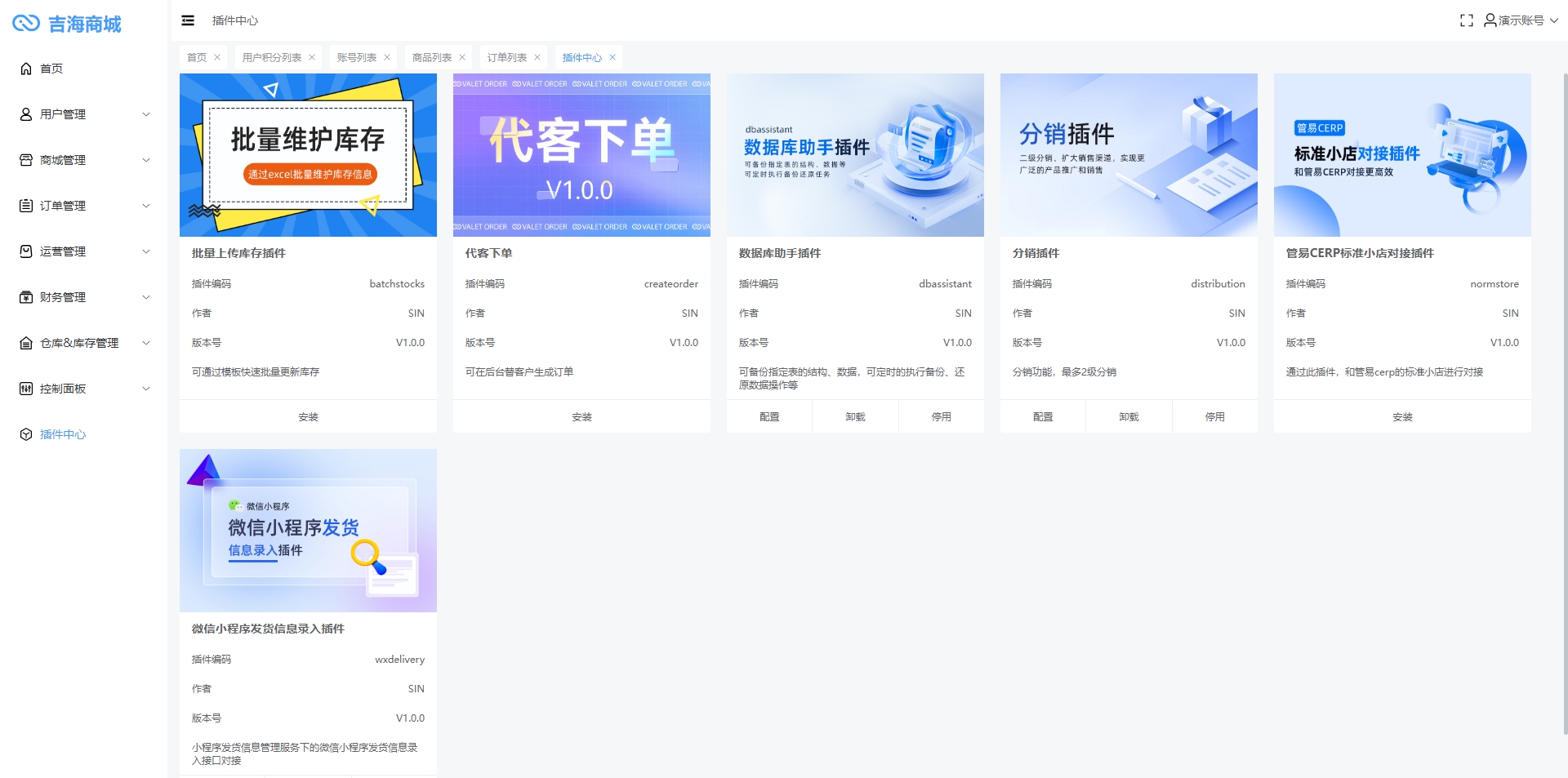Screen dimensions: 1568x778
Task: Expand the 订单管理 menu chevron
Action: (146, 206)
